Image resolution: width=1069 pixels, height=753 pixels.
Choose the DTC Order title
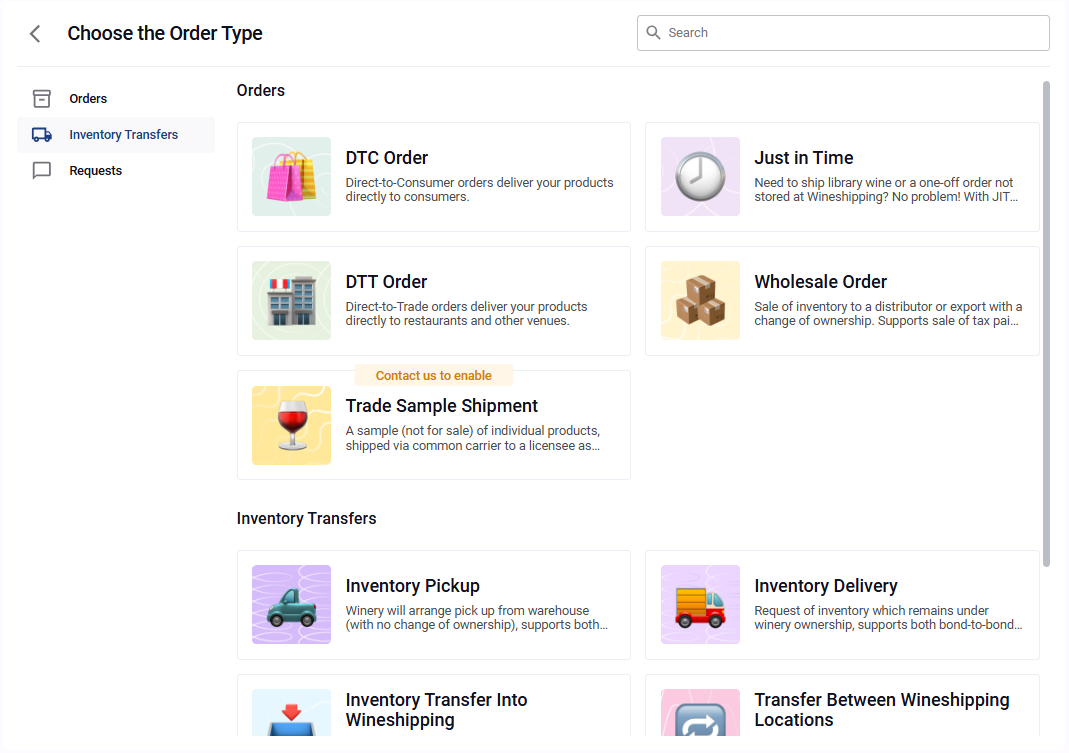tap(387, 158)
